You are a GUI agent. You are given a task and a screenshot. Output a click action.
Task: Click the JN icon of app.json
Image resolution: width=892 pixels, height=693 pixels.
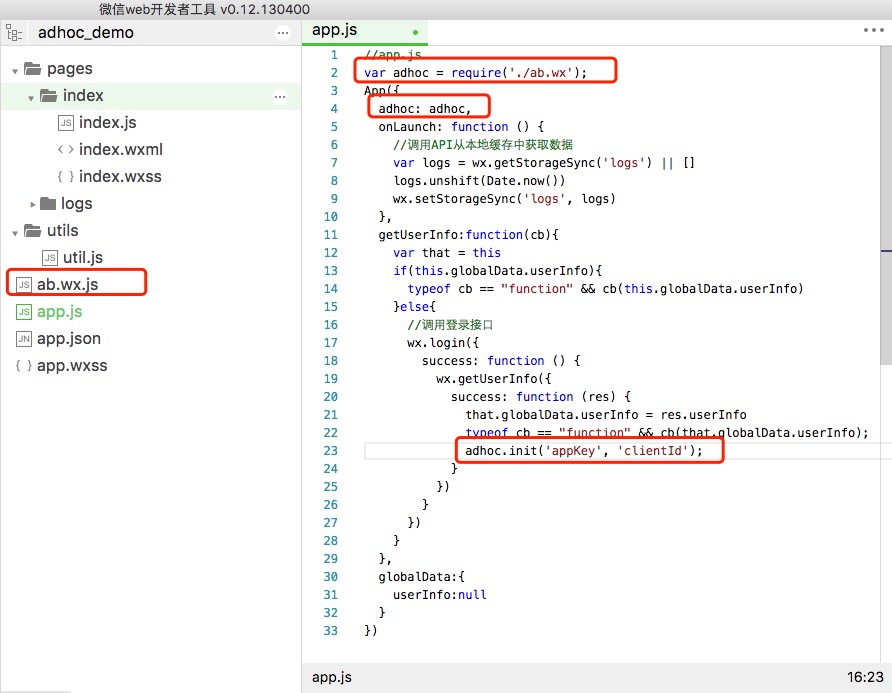click(24, 339)
